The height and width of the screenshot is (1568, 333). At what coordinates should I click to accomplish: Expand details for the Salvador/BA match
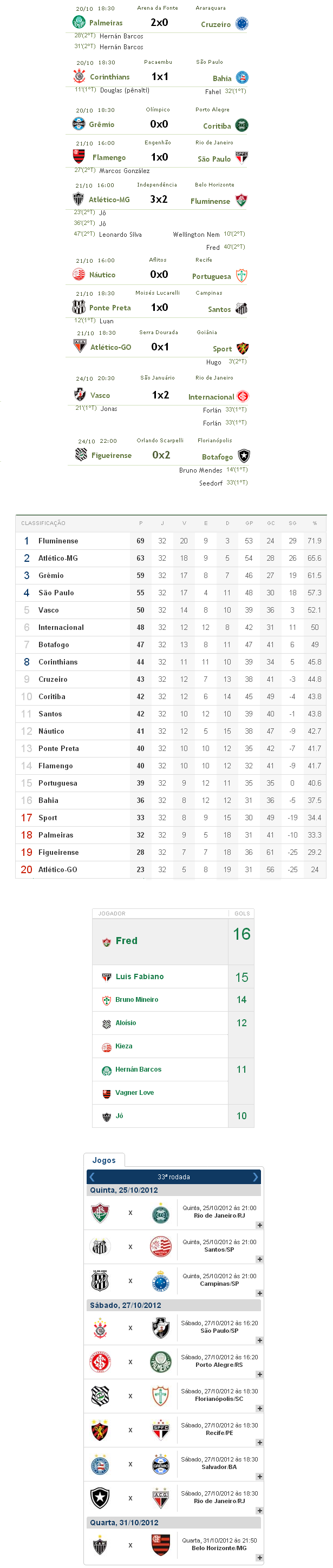[260, 1476]
